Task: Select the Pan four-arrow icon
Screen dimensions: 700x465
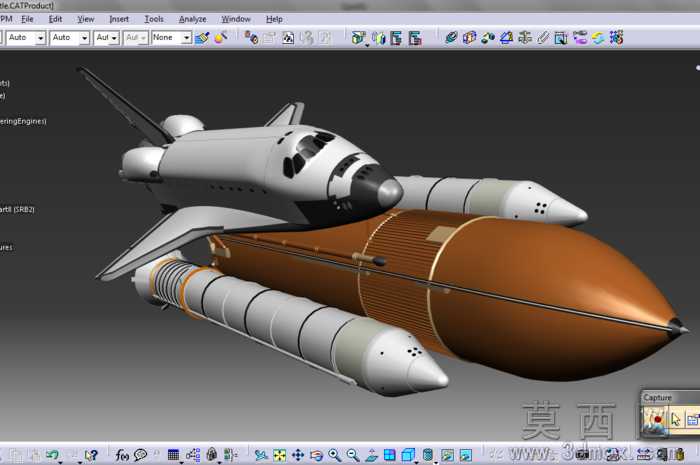Action: (x=298, y=455)
